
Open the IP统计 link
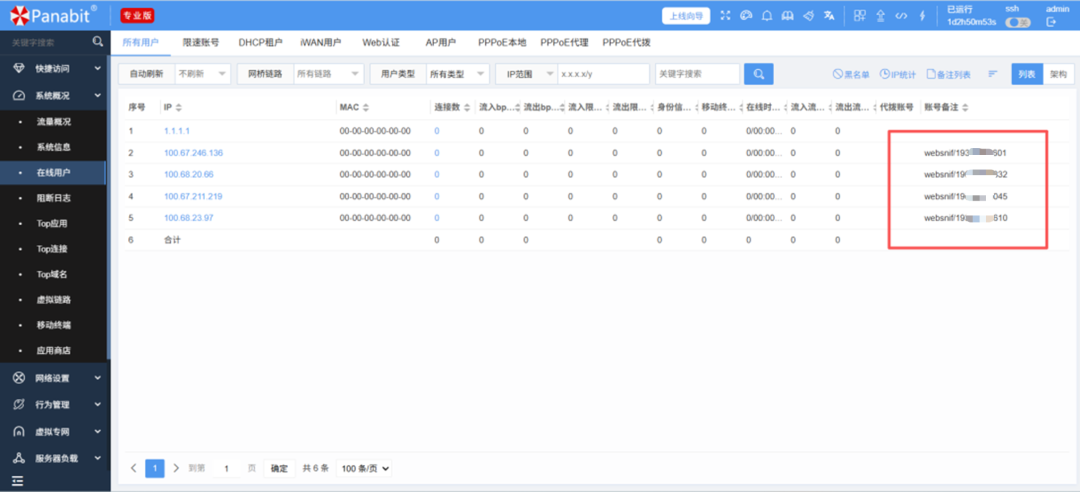[x=897, y=74]
